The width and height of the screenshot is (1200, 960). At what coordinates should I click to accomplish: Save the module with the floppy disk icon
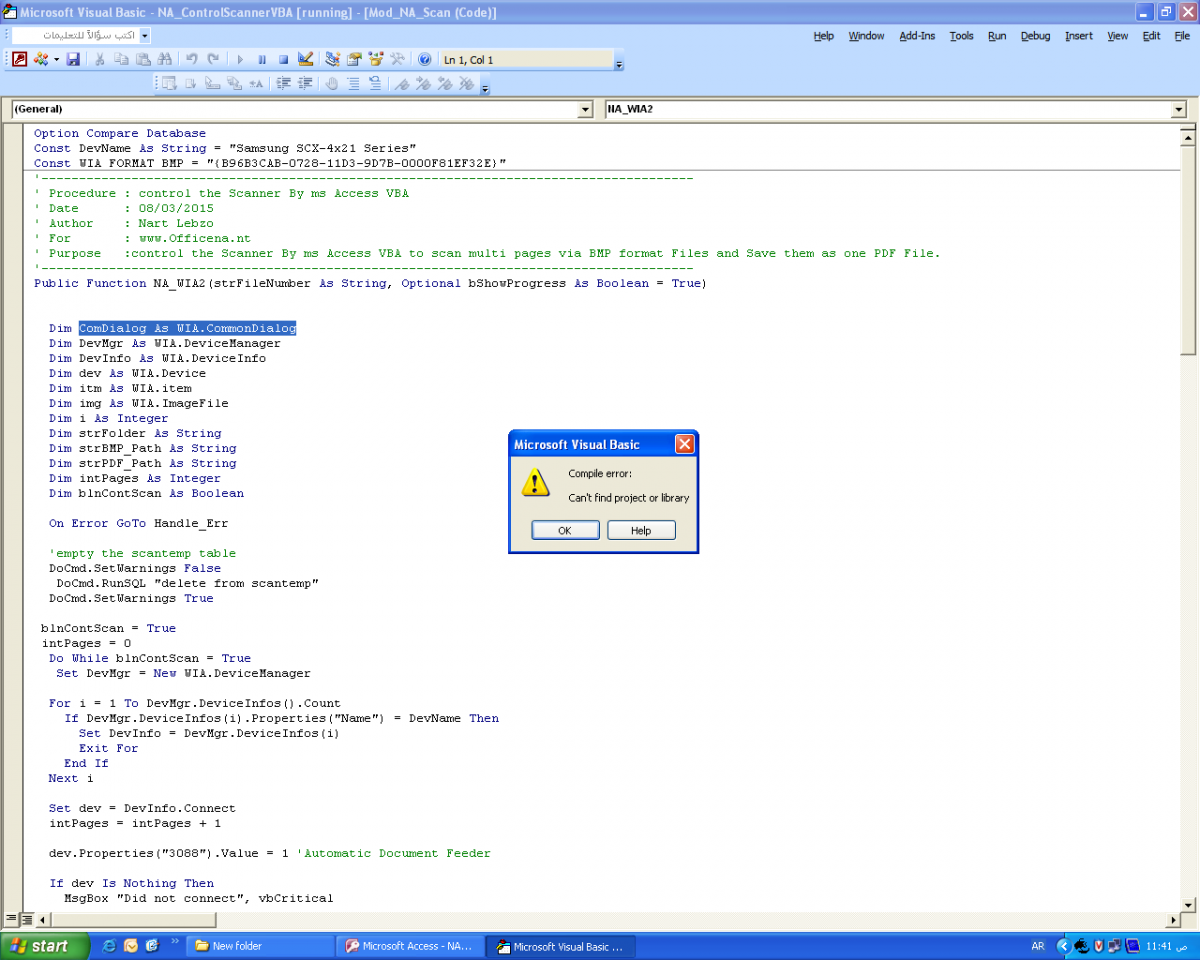click(73, 60)
